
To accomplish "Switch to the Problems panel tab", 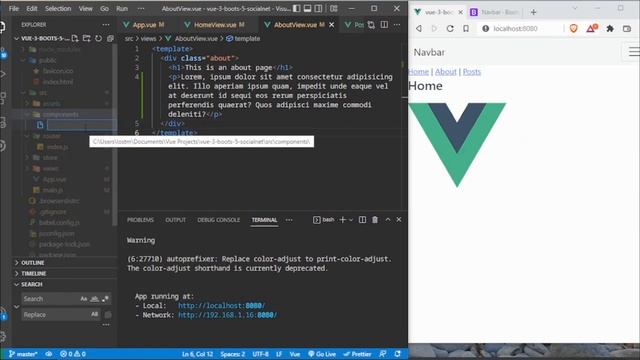I will click(x=140, y=220).
